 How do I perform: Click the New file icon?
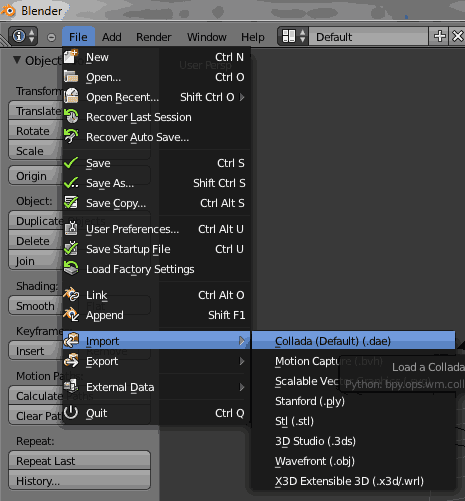(x=71, y=56)
